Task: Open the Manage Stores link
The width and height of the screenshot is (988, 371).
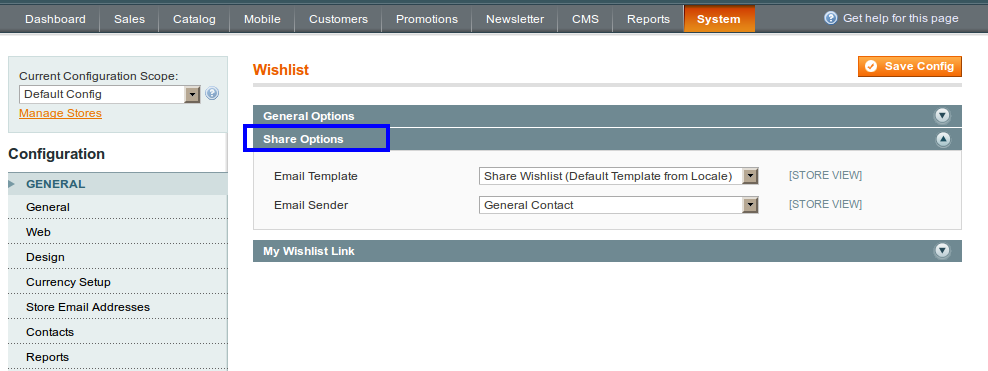Action: tap(60, 113)
